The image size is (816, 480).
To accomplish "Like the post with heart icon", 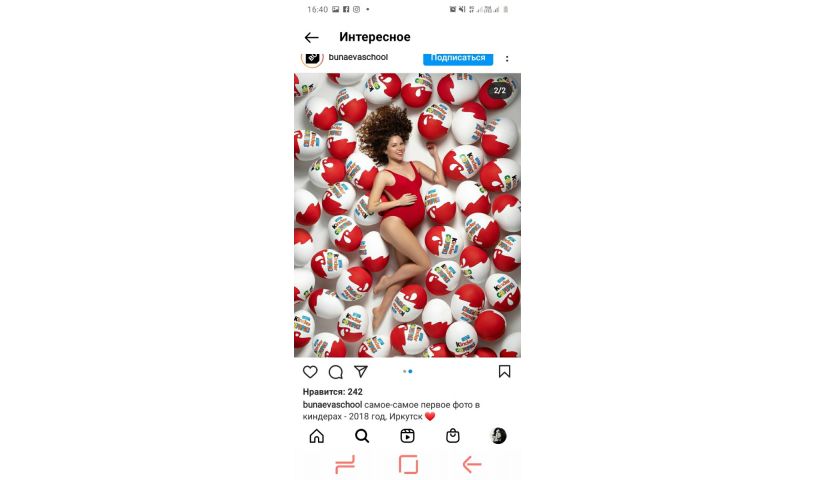I will tap(310, 372).
